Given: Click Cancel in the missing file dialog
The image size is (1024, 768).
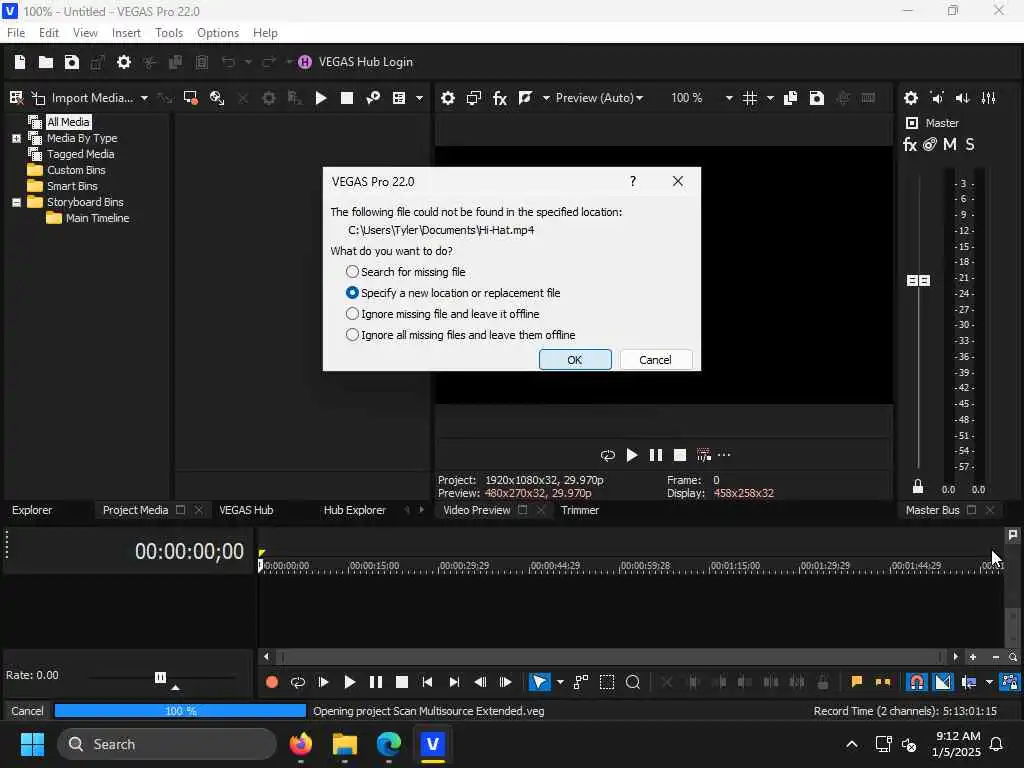Looking at the screenshot, I should tap(655, 360).
